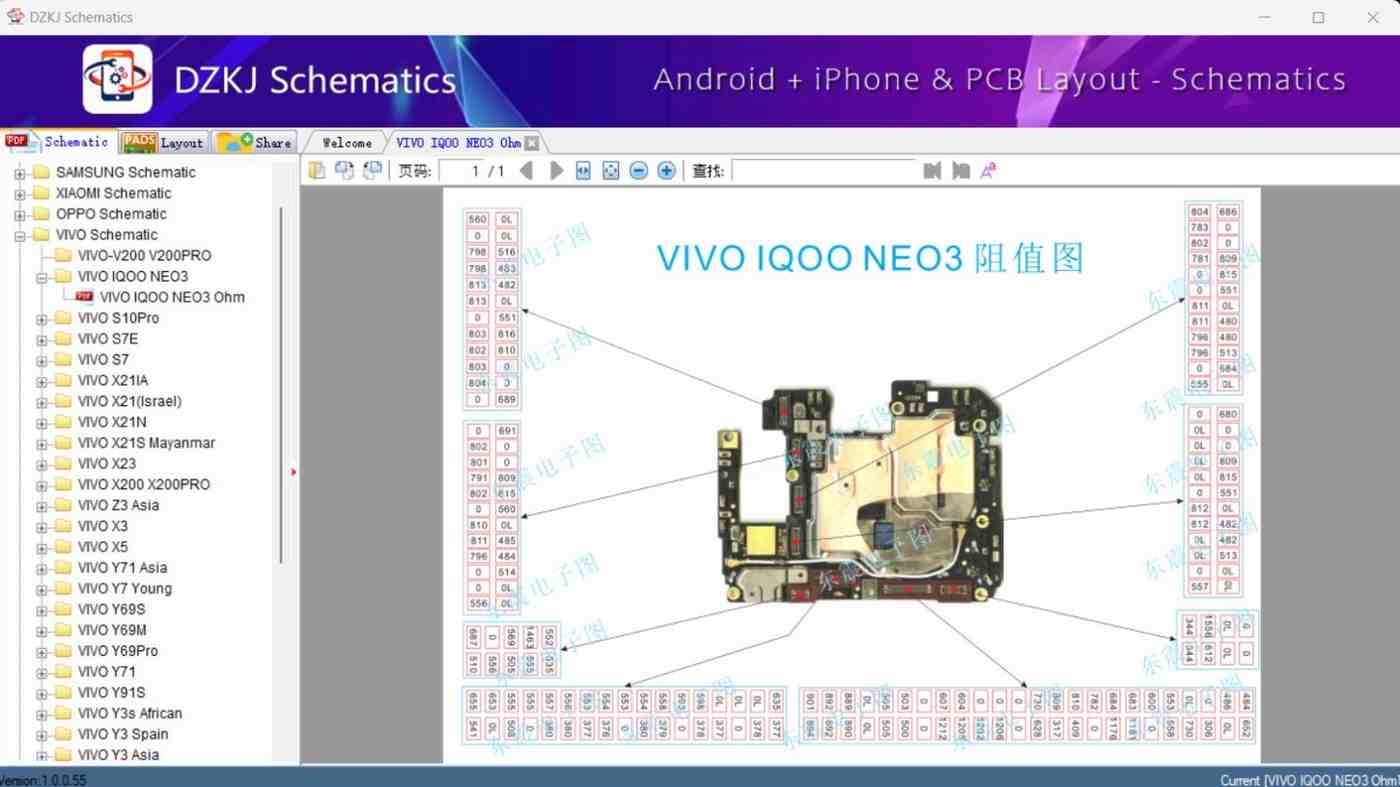Zoom out with the minus icon
1400x787 pixels.
[x=639, y=171]
